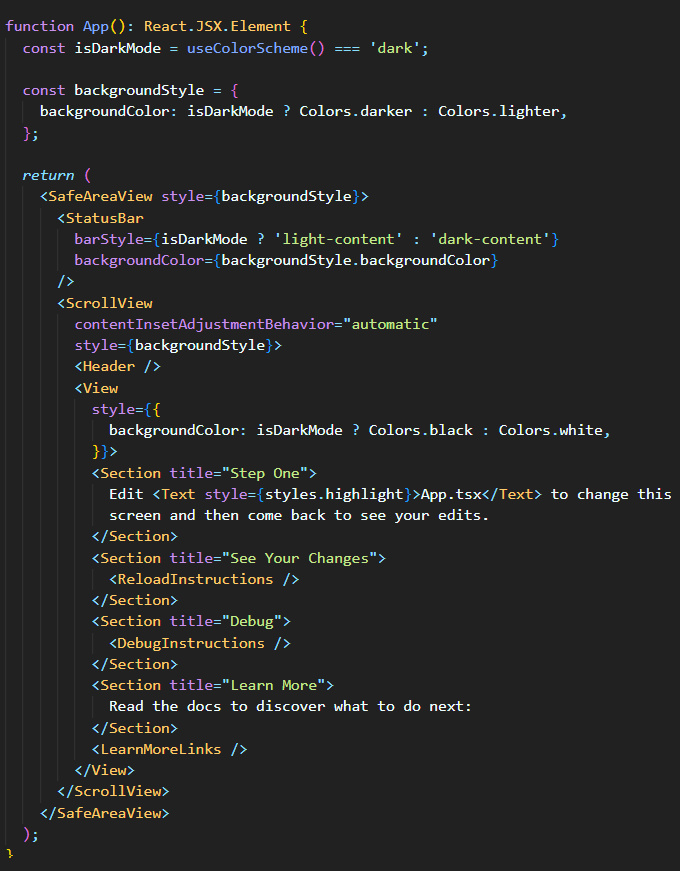Click the 'return' keyword
The height and width of the screenshot is (871, 680).
[x=48, y=176]
